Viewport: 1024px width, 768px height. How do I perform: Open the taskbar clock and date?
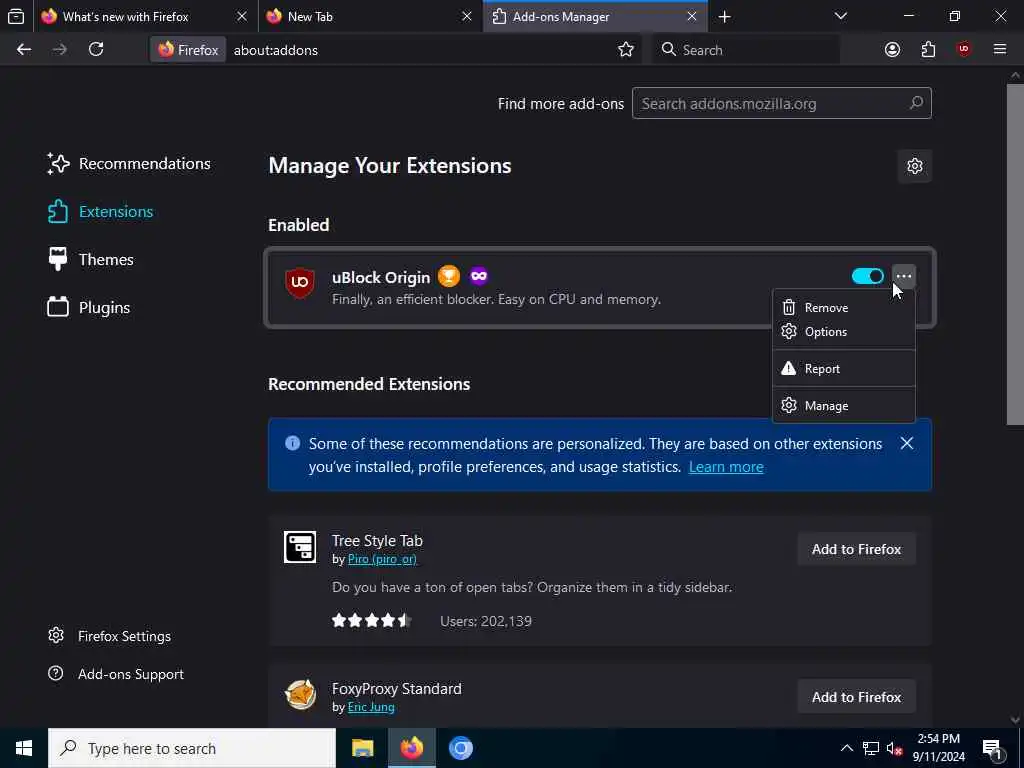click(938, 748)
